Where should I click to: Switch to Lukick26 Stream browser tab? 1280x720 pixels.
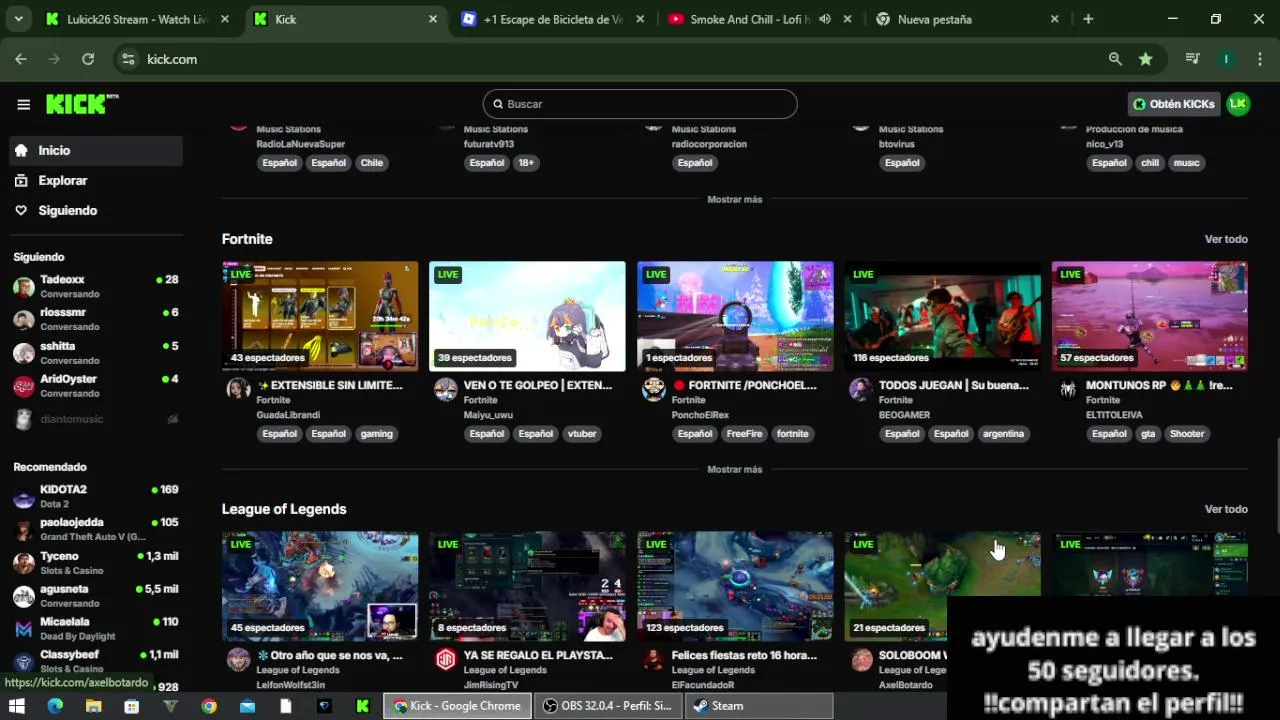(x=138, y=19)
